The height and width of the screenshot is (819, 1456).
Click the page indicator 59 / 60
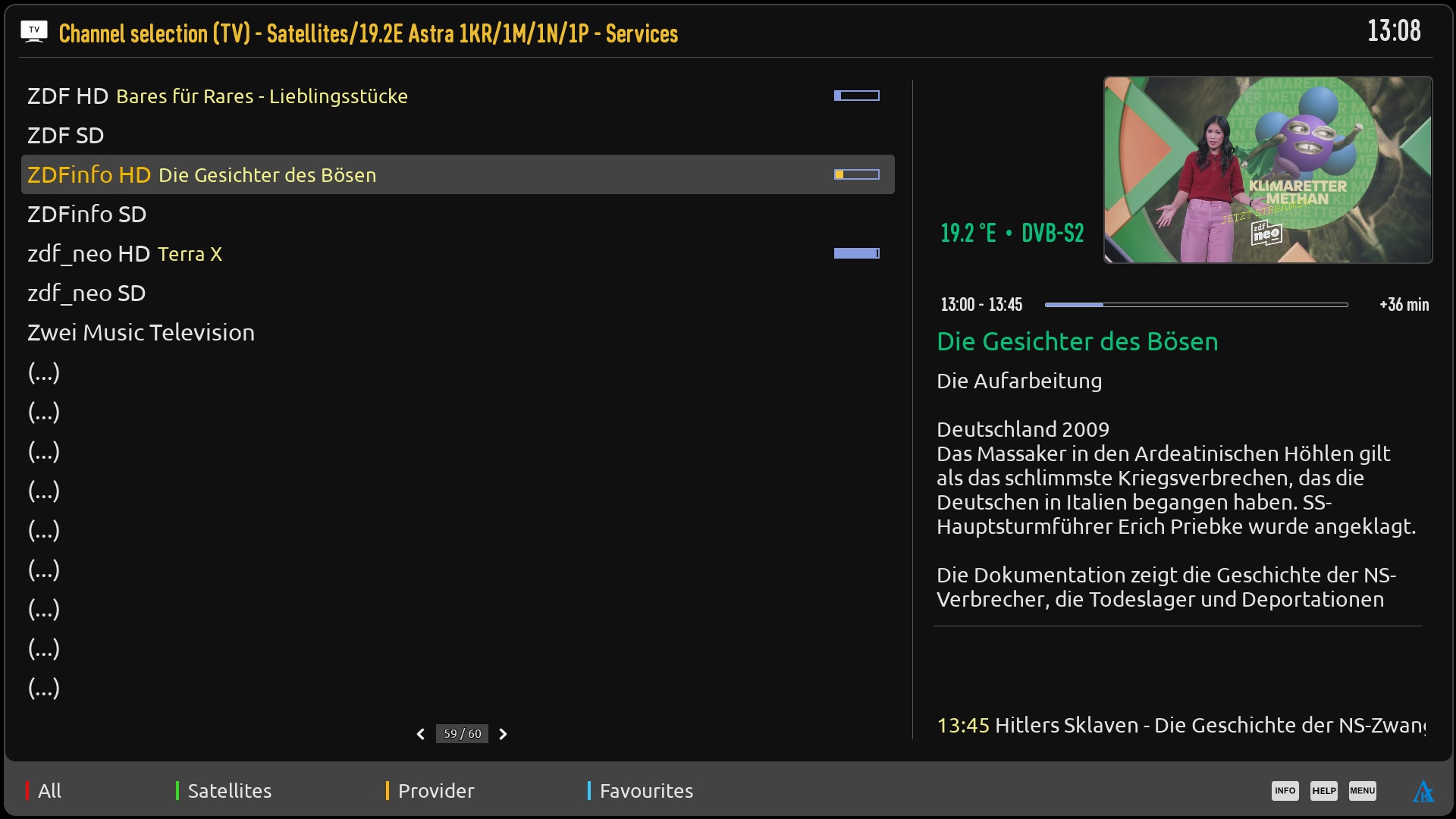click(462, 734)
